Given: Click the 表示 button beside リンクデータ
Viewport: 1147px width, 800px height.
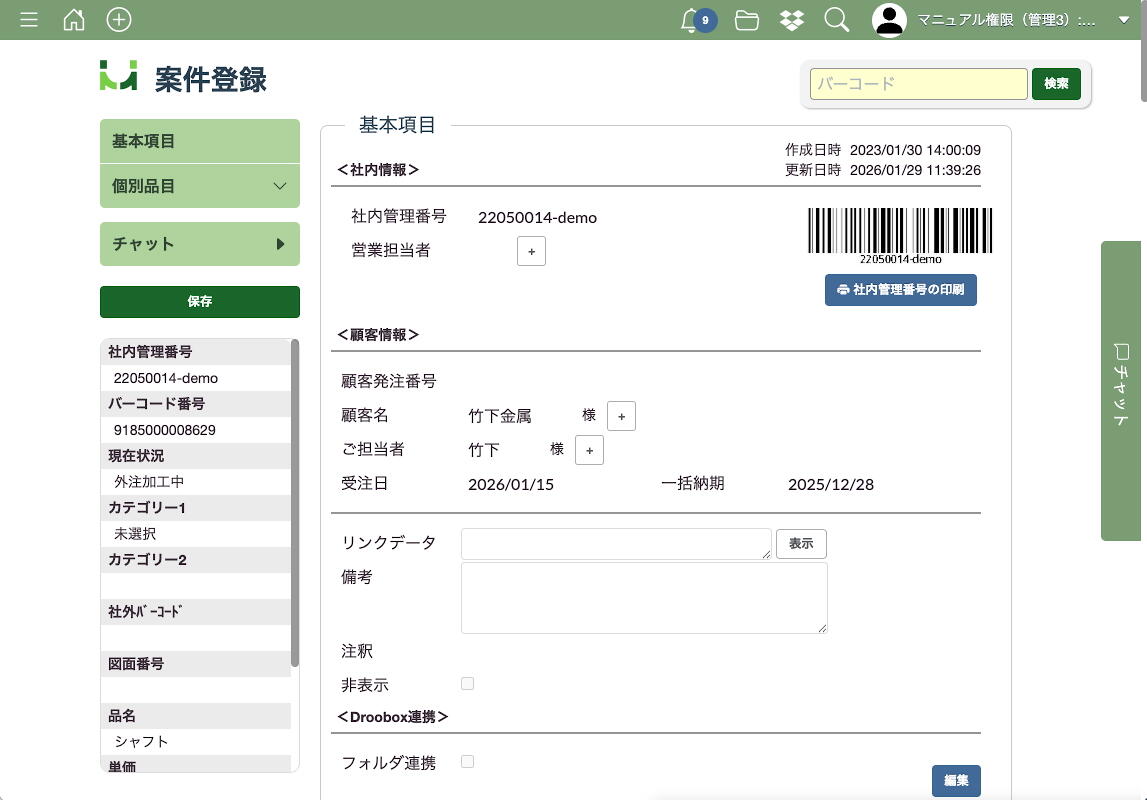Looking at the screenshot, I should point(801,544).
